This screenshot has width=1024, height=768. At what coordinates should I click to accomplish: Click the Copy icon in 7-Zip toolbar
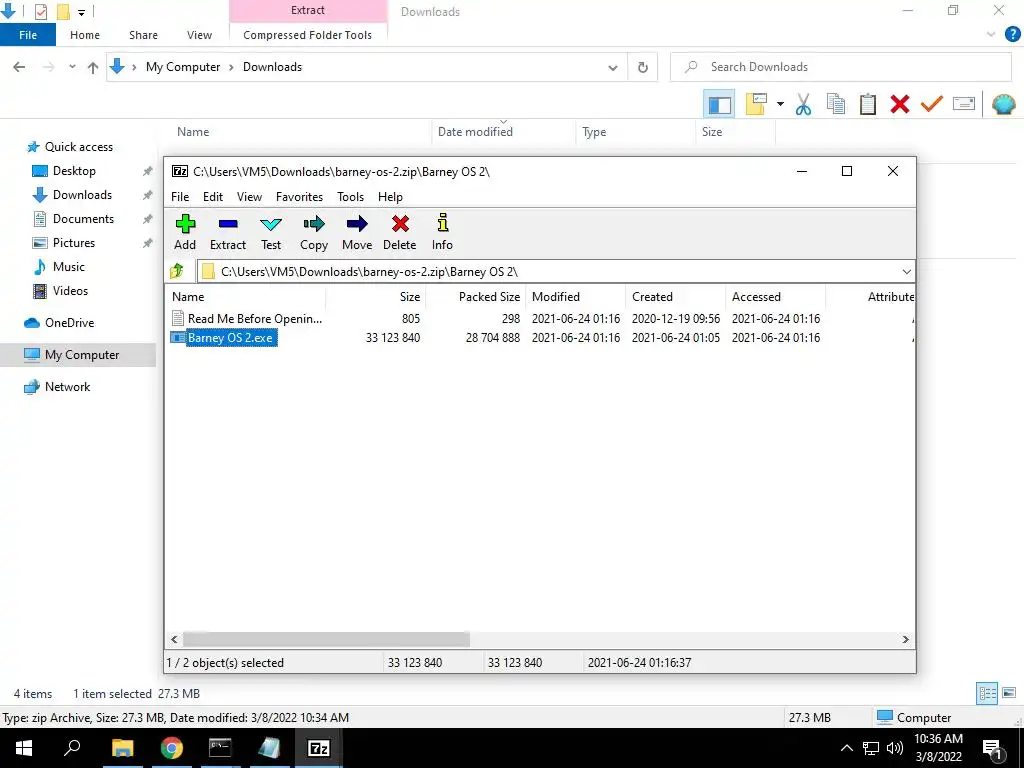314,232
